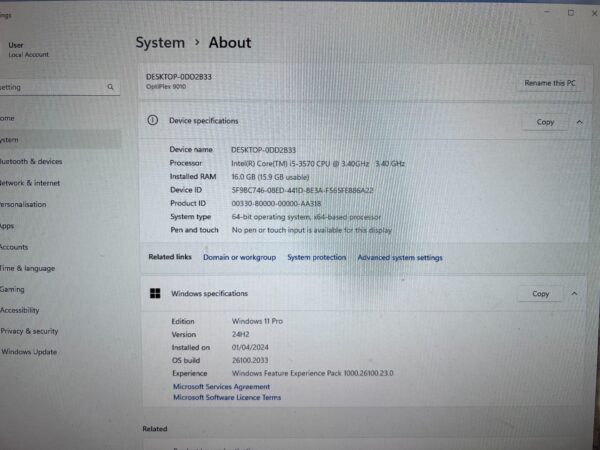
Task: Click the OptiPlex 9010 model text
Action: point(166,86)
